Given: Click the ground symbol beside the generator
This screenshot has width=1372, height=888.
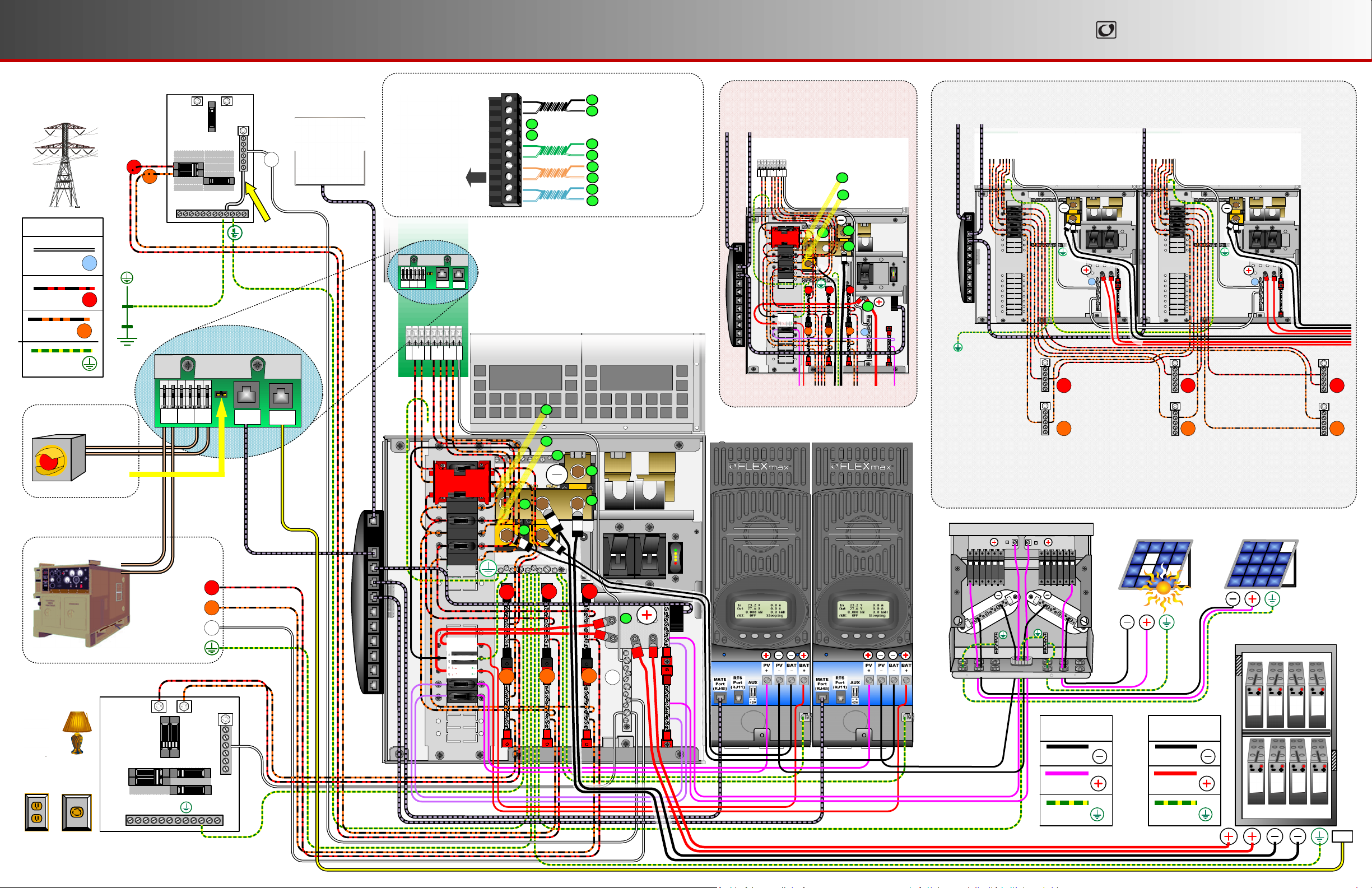Looking at the screenshot, I should click(212, 648).
